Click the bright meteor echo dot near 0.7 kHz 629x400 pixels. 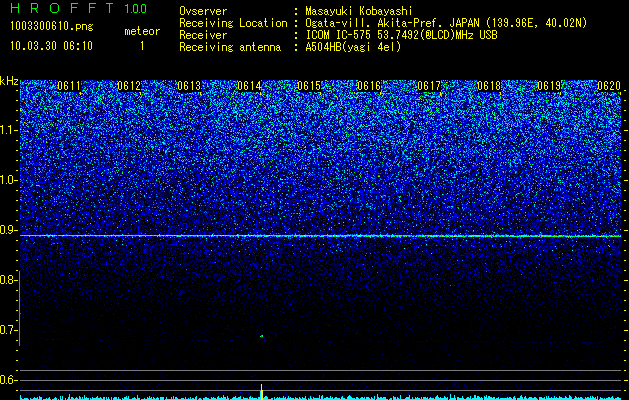(262, 336)
